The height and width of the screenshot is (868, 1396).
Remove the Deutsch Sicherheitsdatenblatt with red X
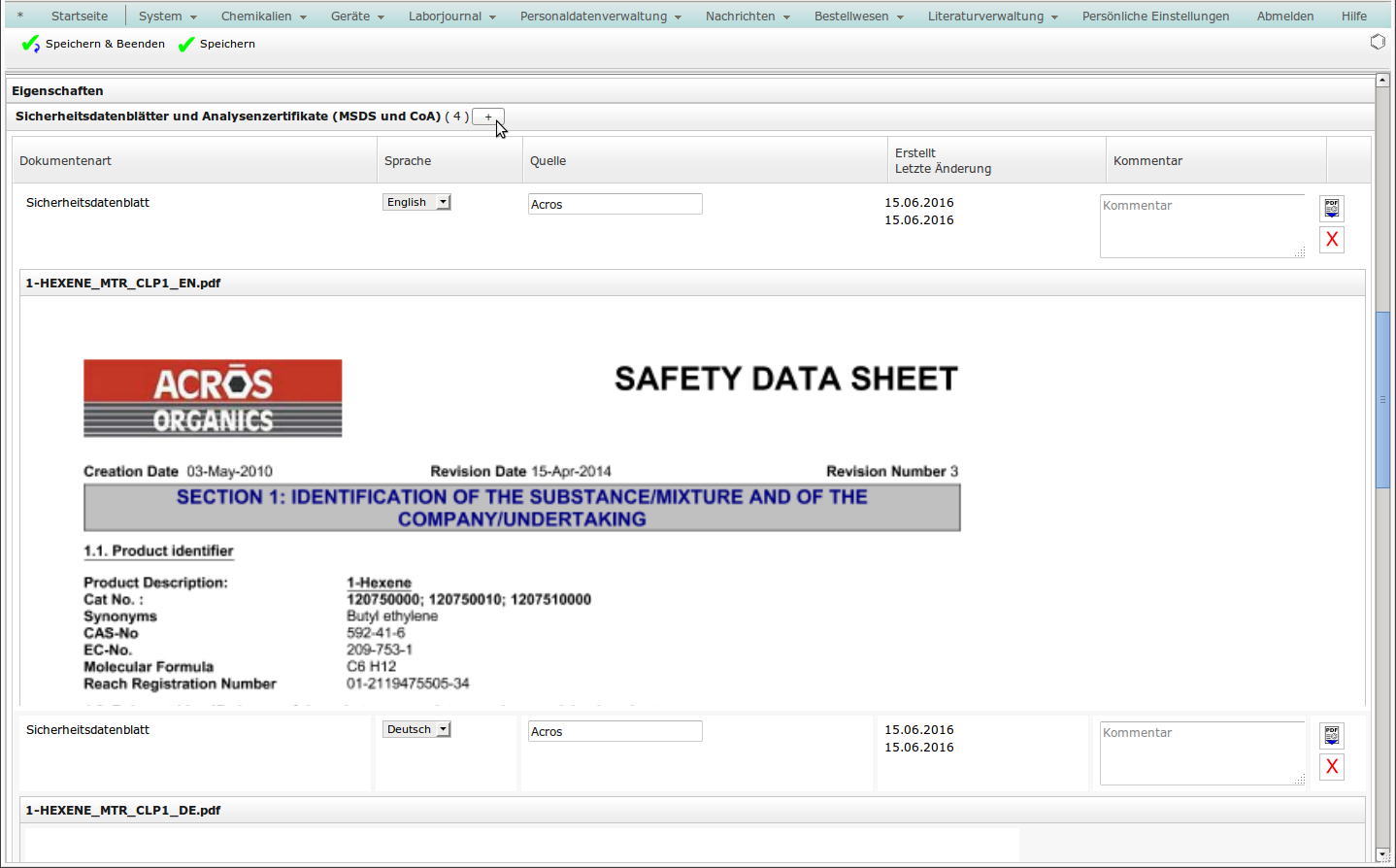click(1332, 767)
